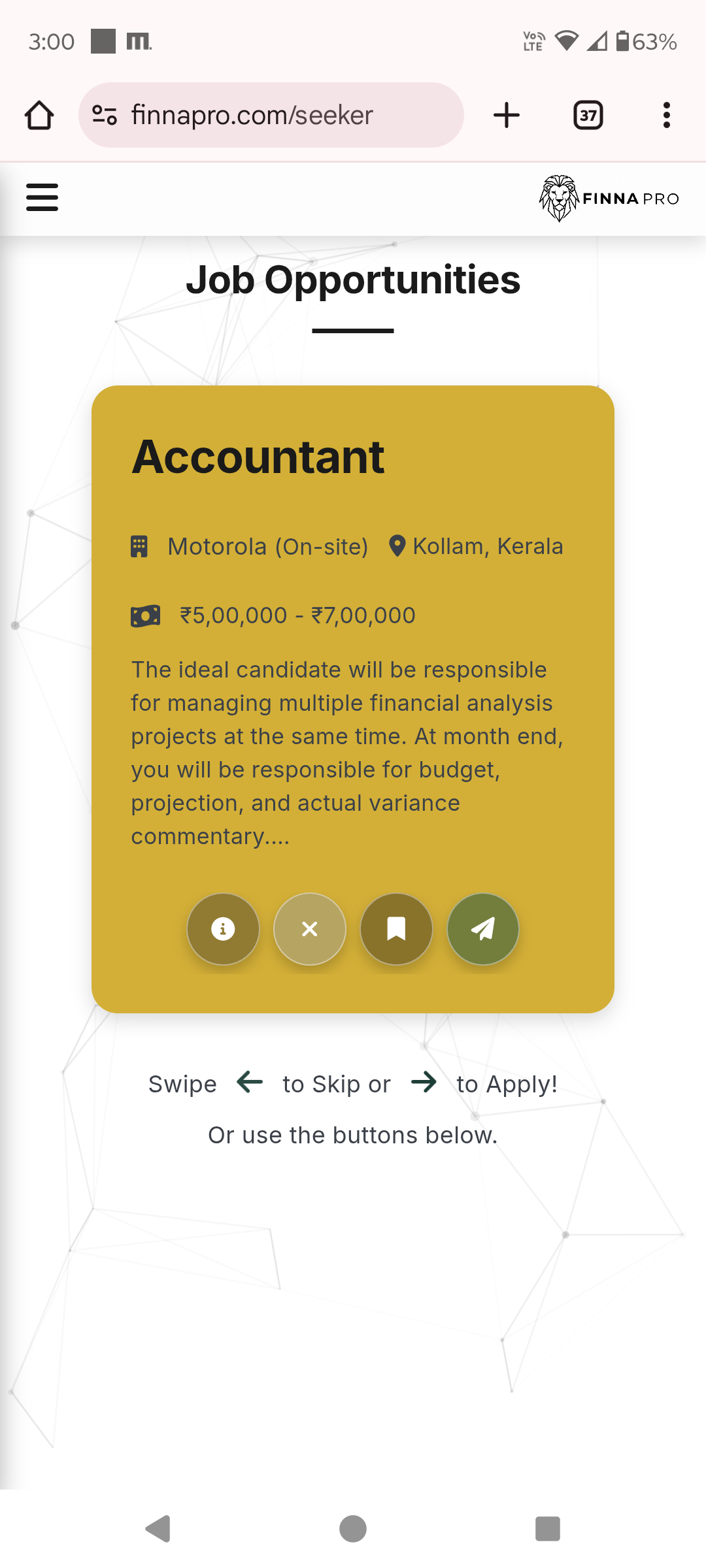706x1568 pixels.
Task: Apply using the paper plane button
Action: tap(483, 928)
